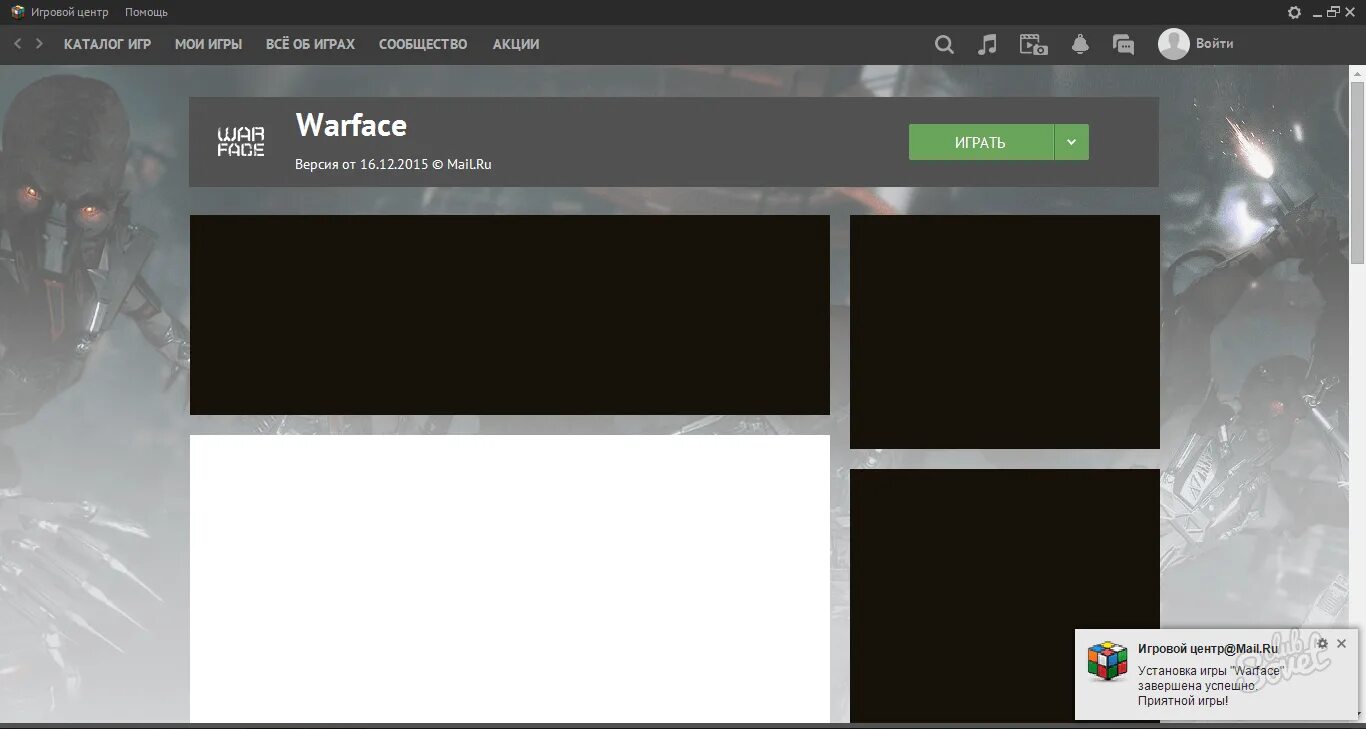Click Rubik's cube icon in notification
Image resolution: width=1366 pixels, height=729 pixels.
(1107, 661)
